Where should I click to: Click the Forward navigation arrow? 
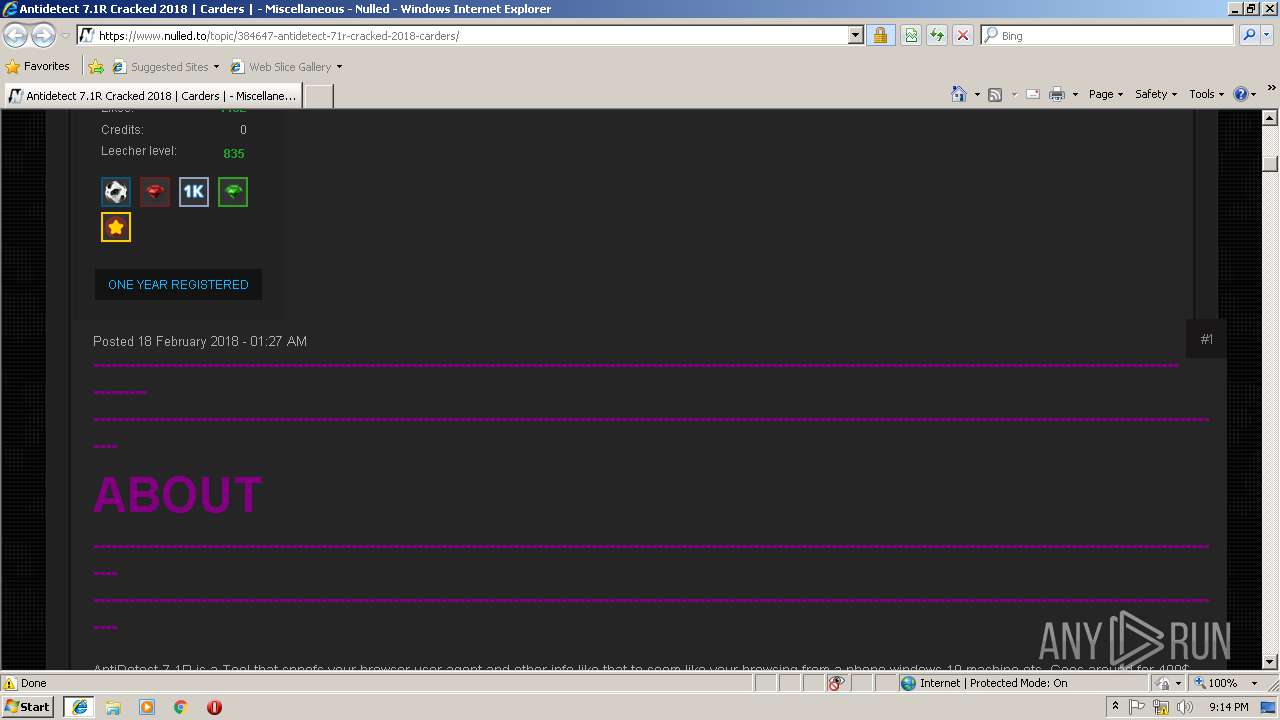[43, 36]
